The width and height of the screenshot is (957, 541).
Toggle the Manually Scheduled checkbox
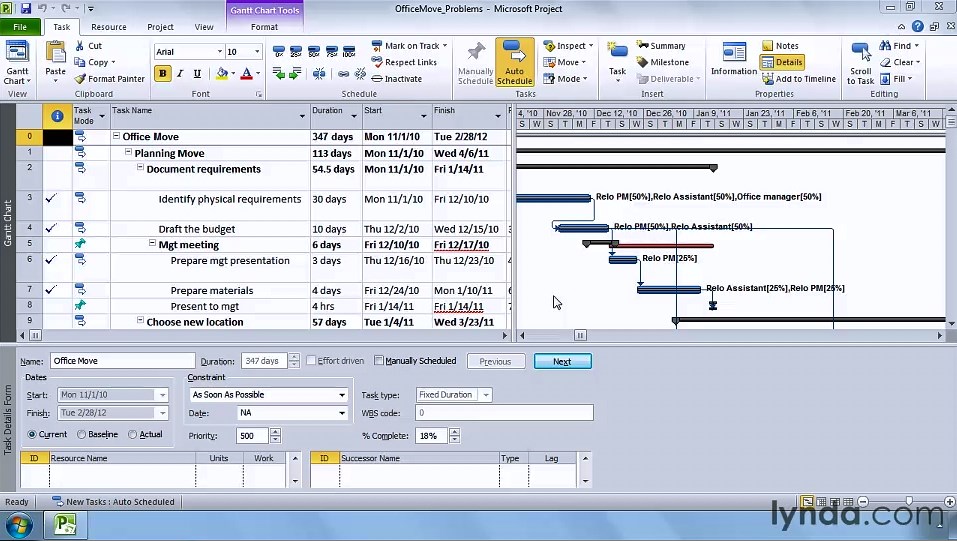[379, 360]
